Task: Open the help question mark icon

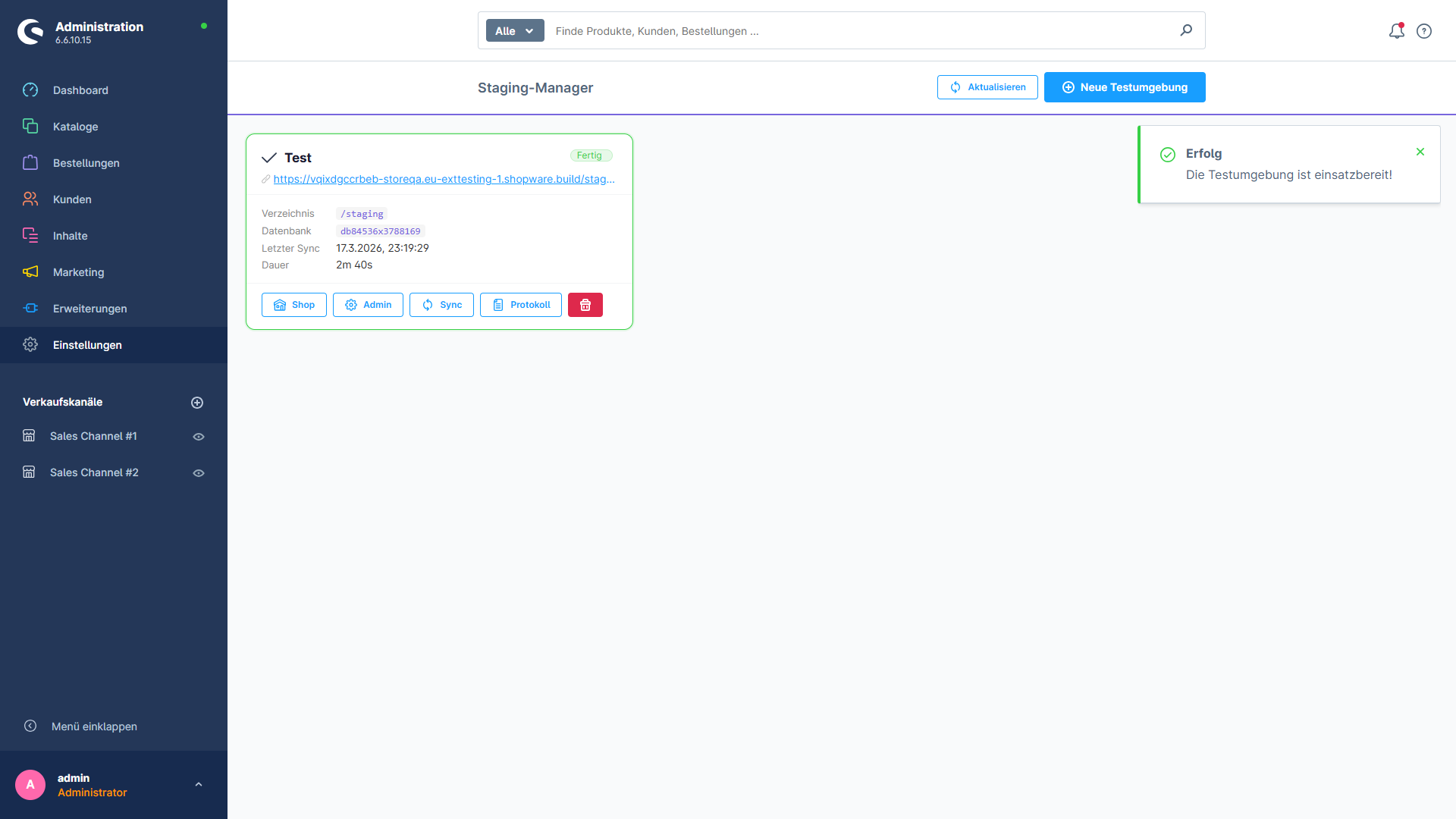Action: (x=1424, y=31)
